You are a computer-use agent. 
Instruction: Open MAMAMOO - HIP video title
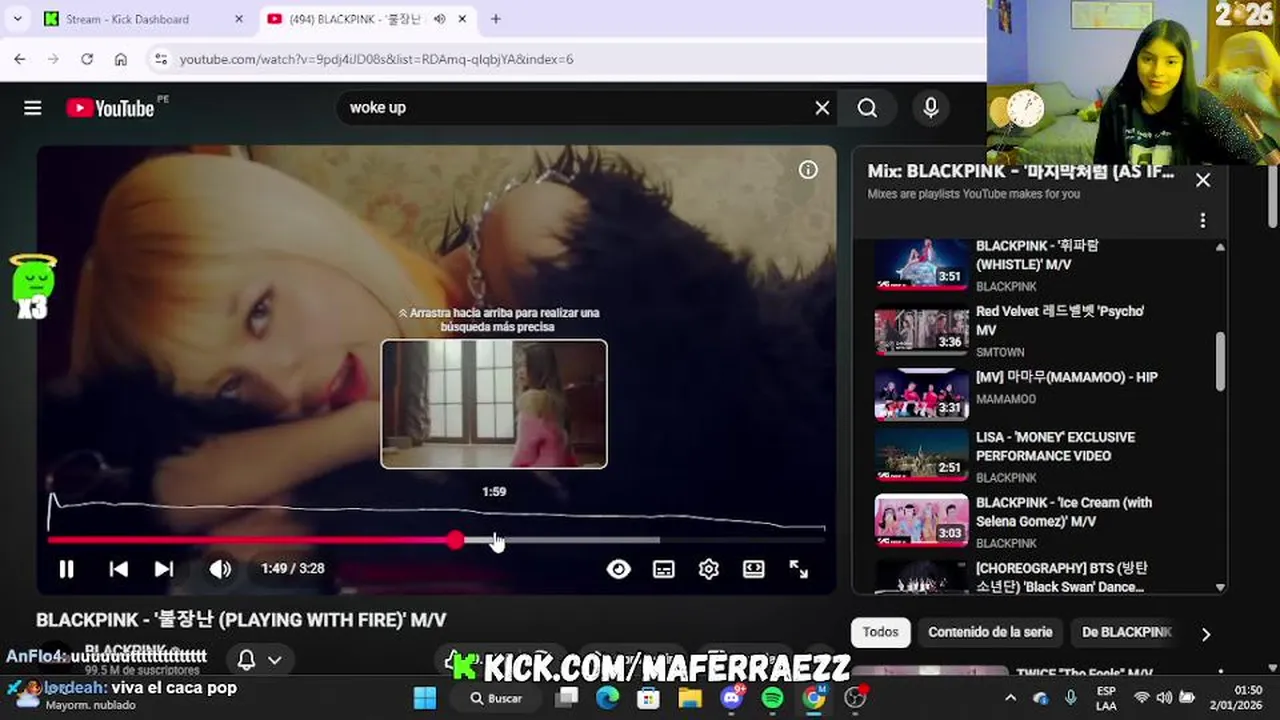1066,377
